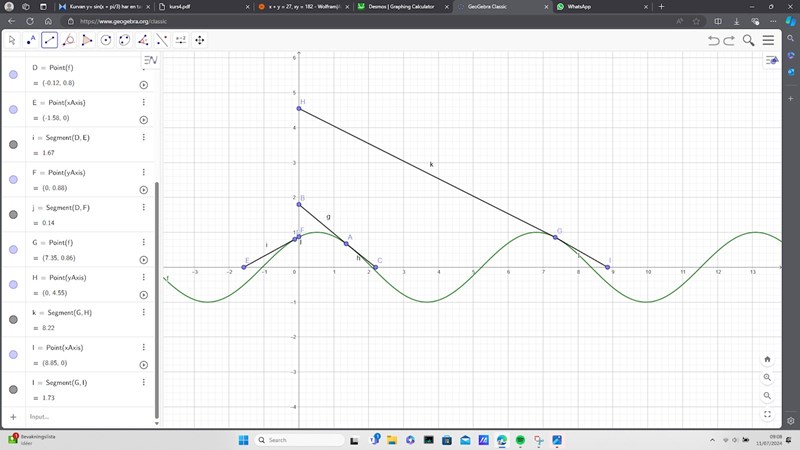Click the algebra Input field
The height and width of the screenshot is (450, 800).
pyautogui.click(x=80, y=416)
